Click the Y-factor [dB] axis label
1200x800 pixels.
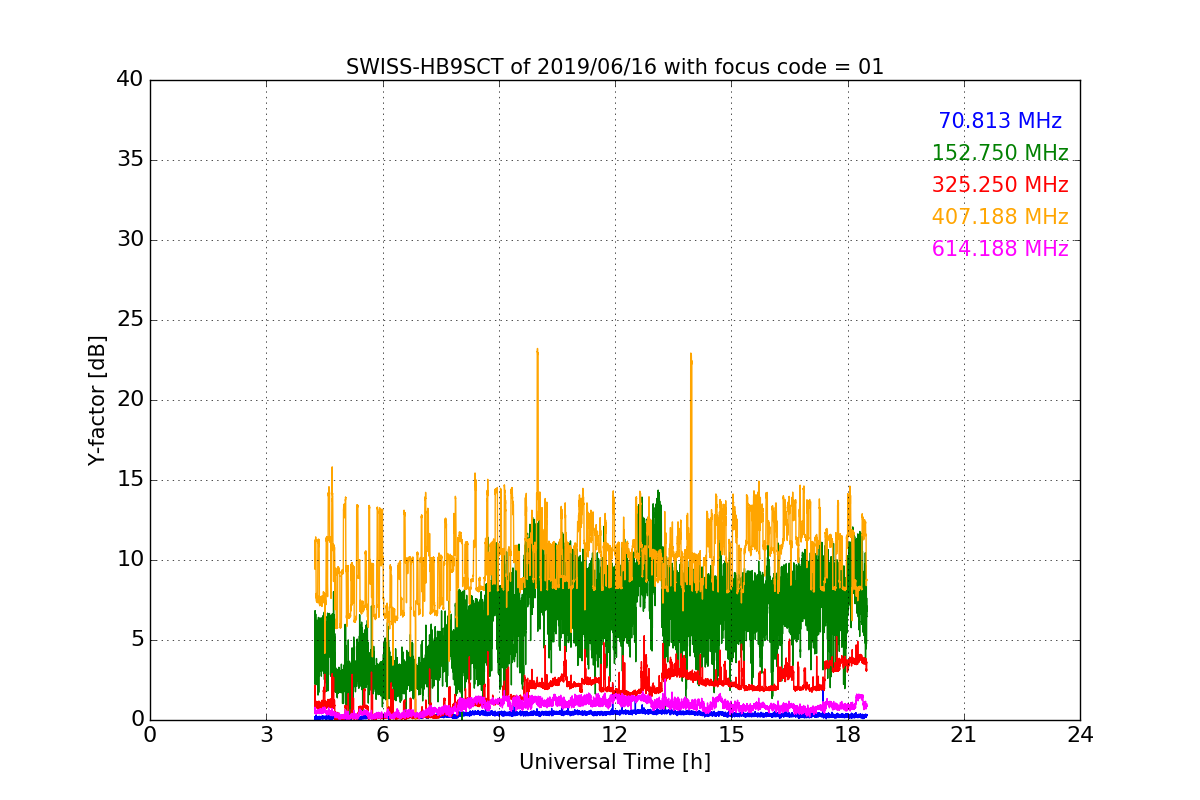pyautogui.click(x=97, y=400)
